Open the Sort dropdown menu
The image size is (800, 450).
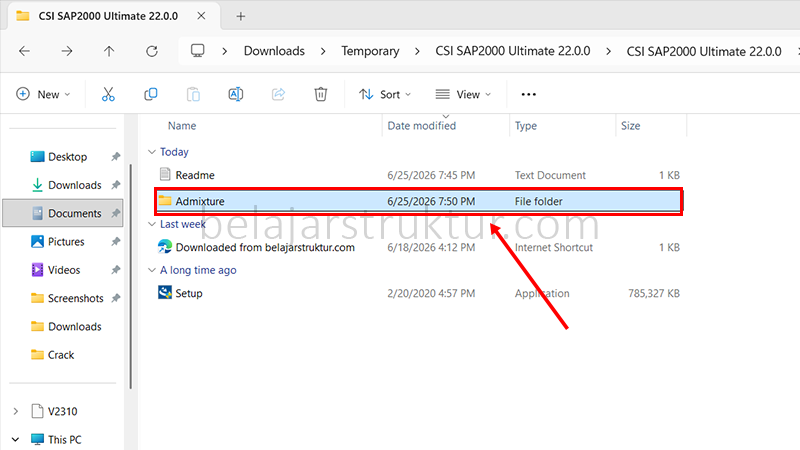pos(385,94)
